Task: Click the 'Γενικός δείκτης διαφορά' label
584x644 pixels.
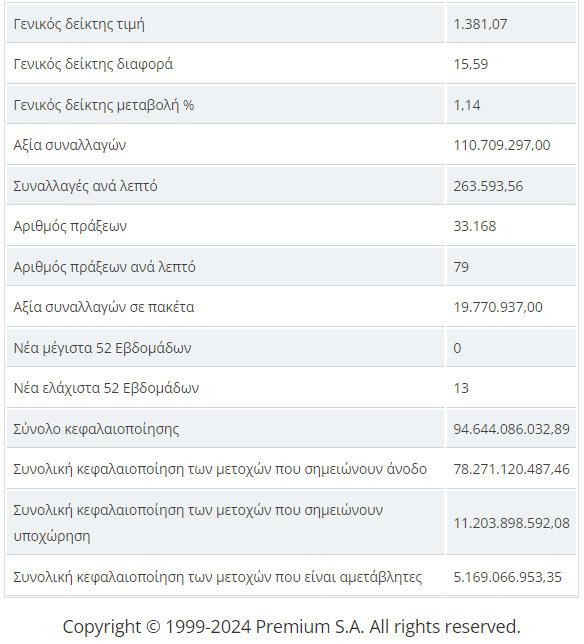Action: [x=93, y=64]
